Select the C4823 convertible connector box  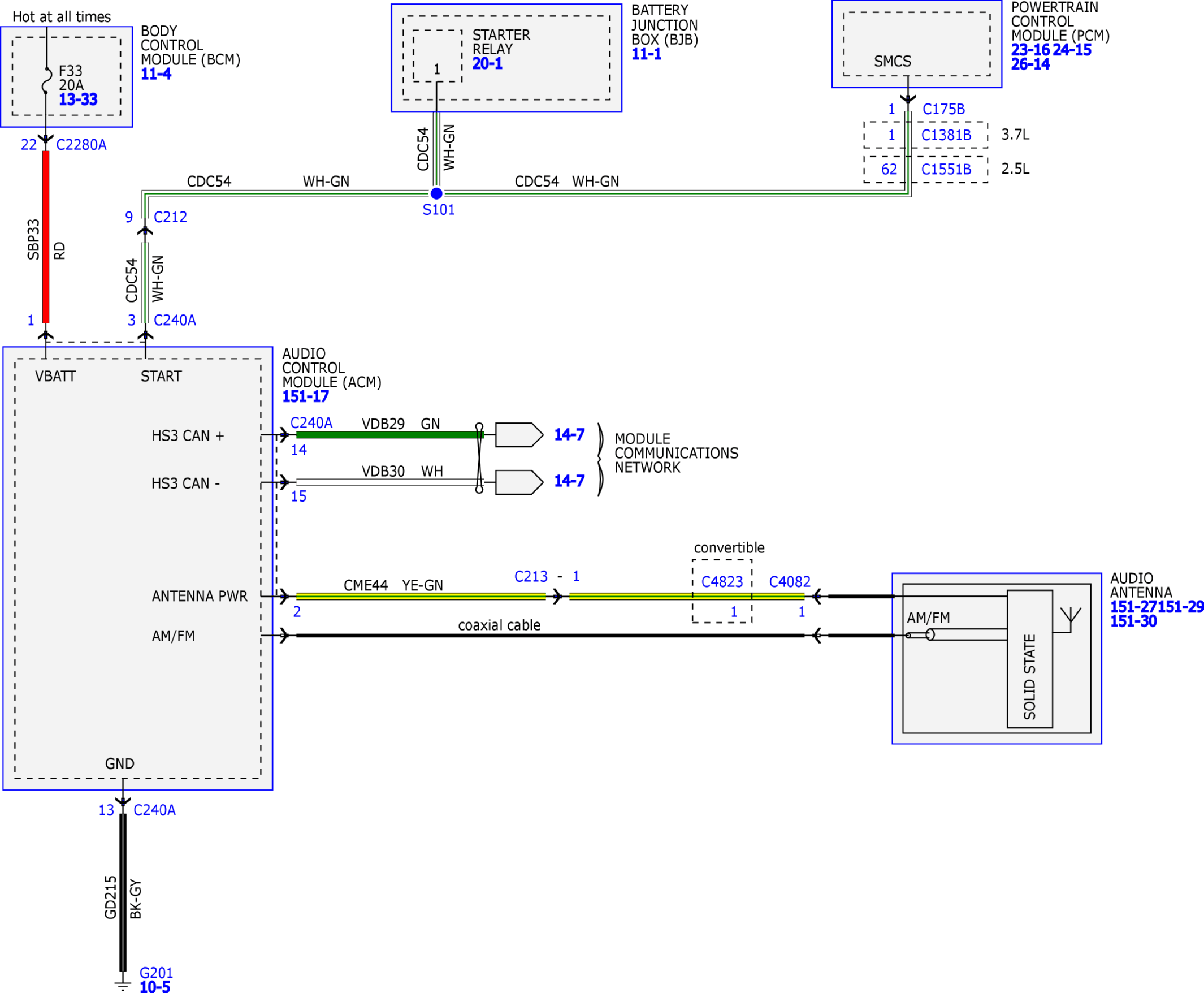coord(722,591)
